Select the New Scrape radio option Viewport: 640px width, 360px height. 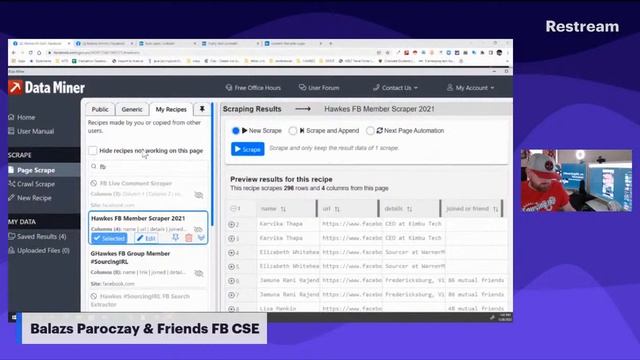(x=236, y=131)
